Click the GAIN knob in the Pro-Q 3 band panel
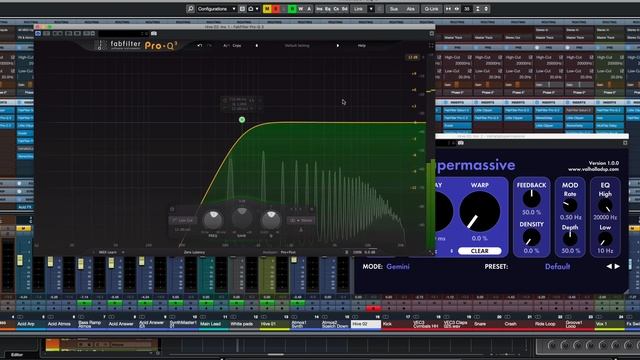Image resolution: width=640 pixels, height=360 pixels. click(x=242, y=217)
